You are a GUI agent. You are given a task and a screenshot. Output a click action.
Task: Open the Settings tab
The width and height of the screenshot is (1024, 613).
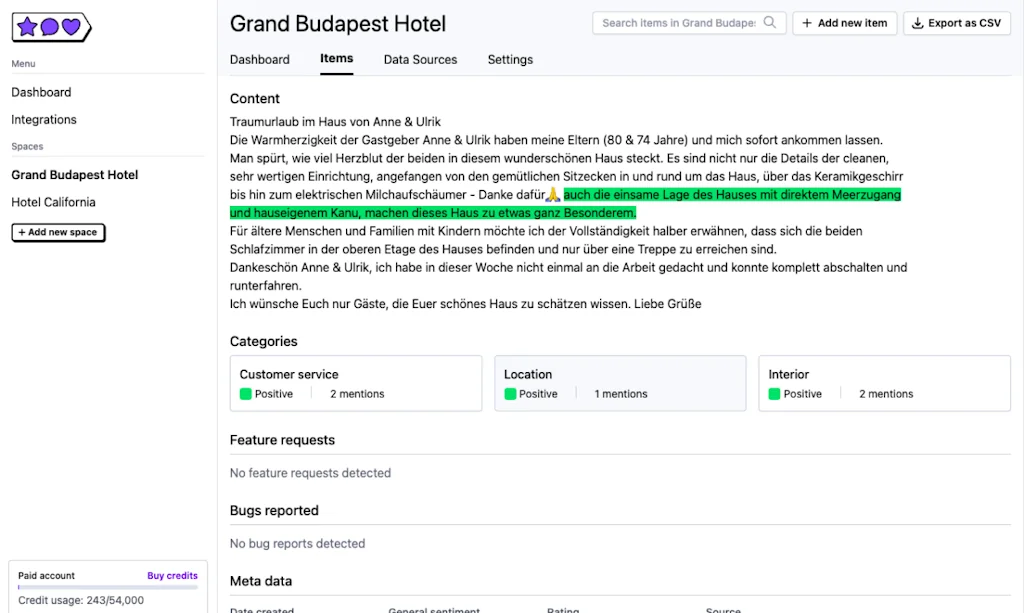[510, 60]
